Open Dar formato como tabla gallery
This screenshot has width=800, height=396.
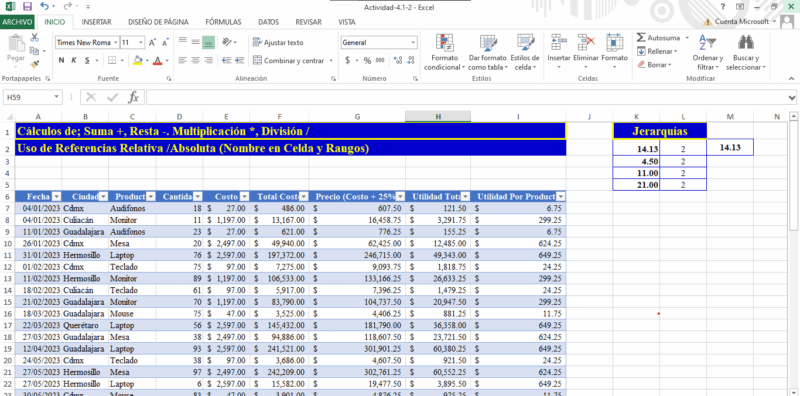(488, 53)
